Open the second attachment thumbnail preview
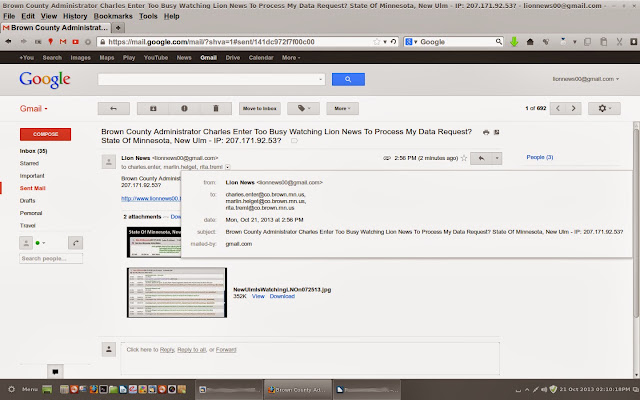Screen dimensions: 640x400 tap(177, 292)
